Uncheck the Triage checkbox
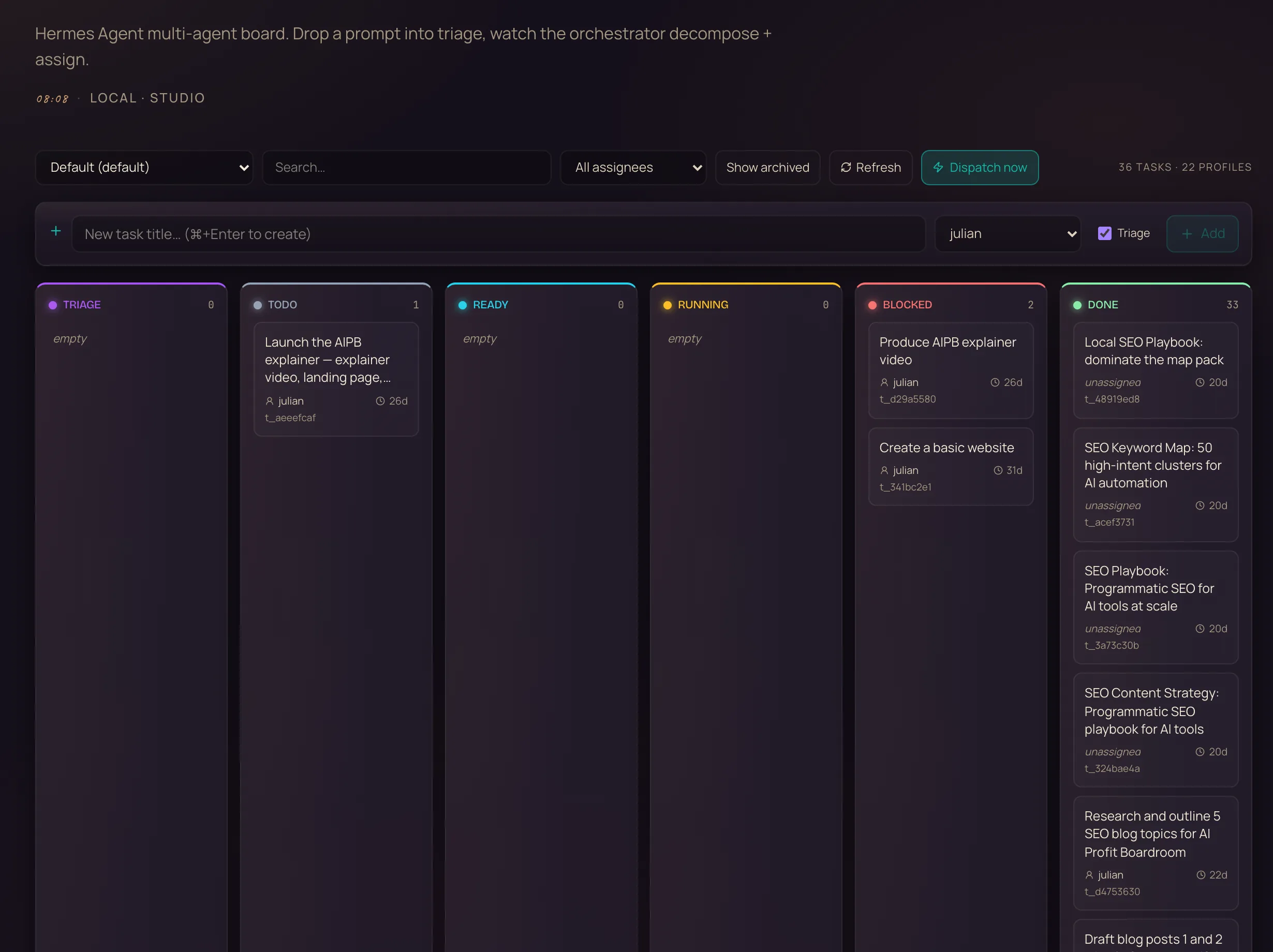Viewport: 1273px width, 952px height. point(1104,233)
